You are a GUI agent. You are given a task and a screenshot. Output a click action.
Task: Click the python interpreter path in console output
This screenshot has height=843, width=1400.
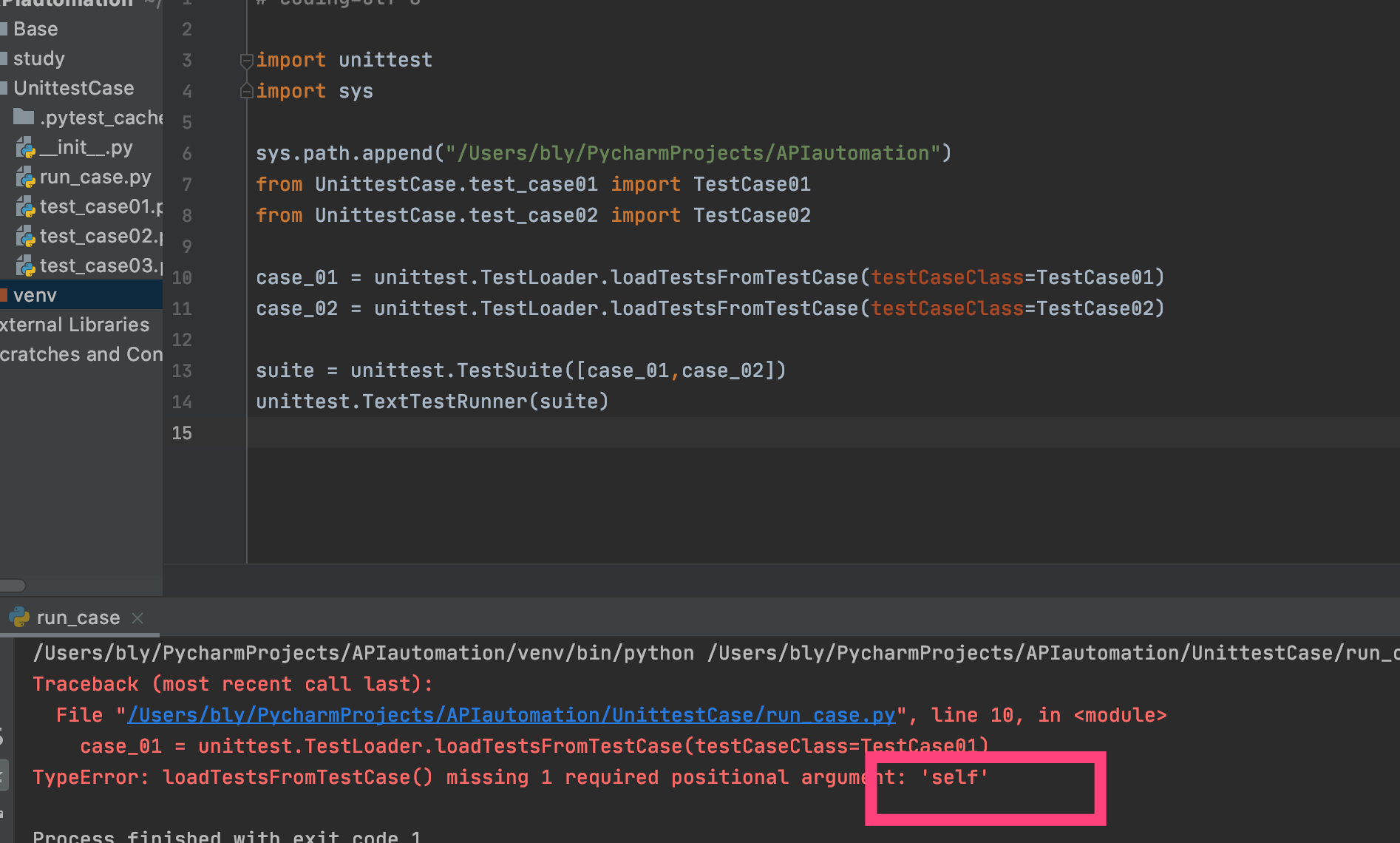click(x=364, y=653)
